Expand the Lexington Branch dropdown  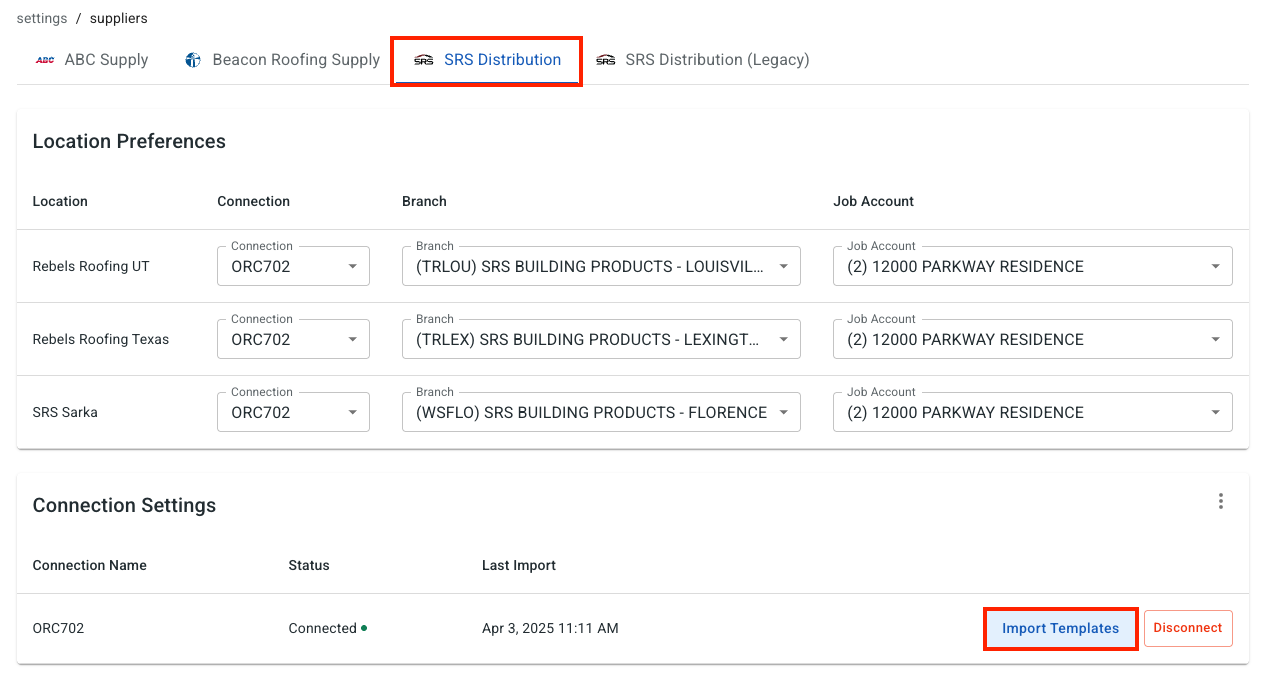(x=601, y=339)
